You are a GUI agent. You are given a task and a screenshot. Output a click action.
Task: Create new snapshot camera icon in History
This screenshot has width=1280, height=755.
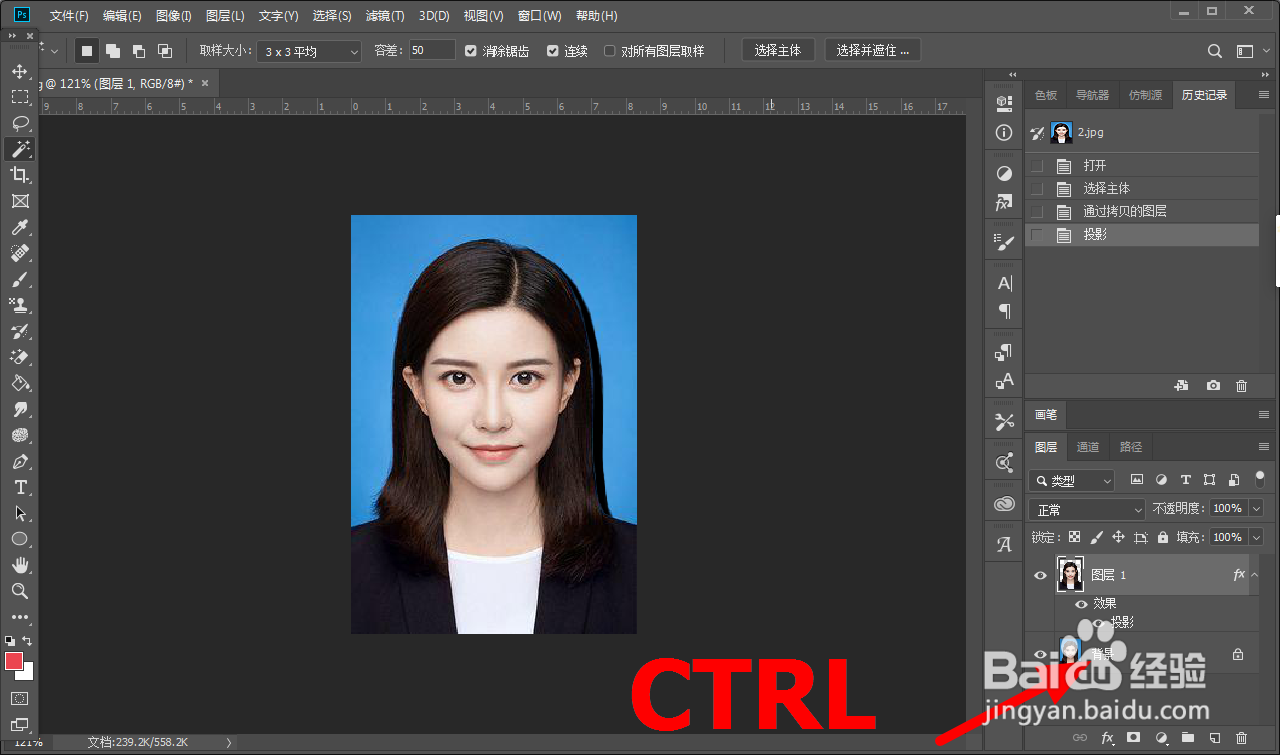1213,386
